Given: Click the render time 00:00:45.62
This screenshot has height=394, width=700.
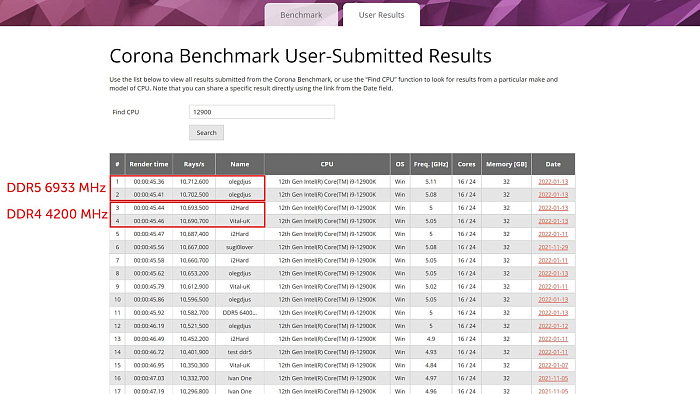Looking at the screenshot, I should tap(149, 274).
